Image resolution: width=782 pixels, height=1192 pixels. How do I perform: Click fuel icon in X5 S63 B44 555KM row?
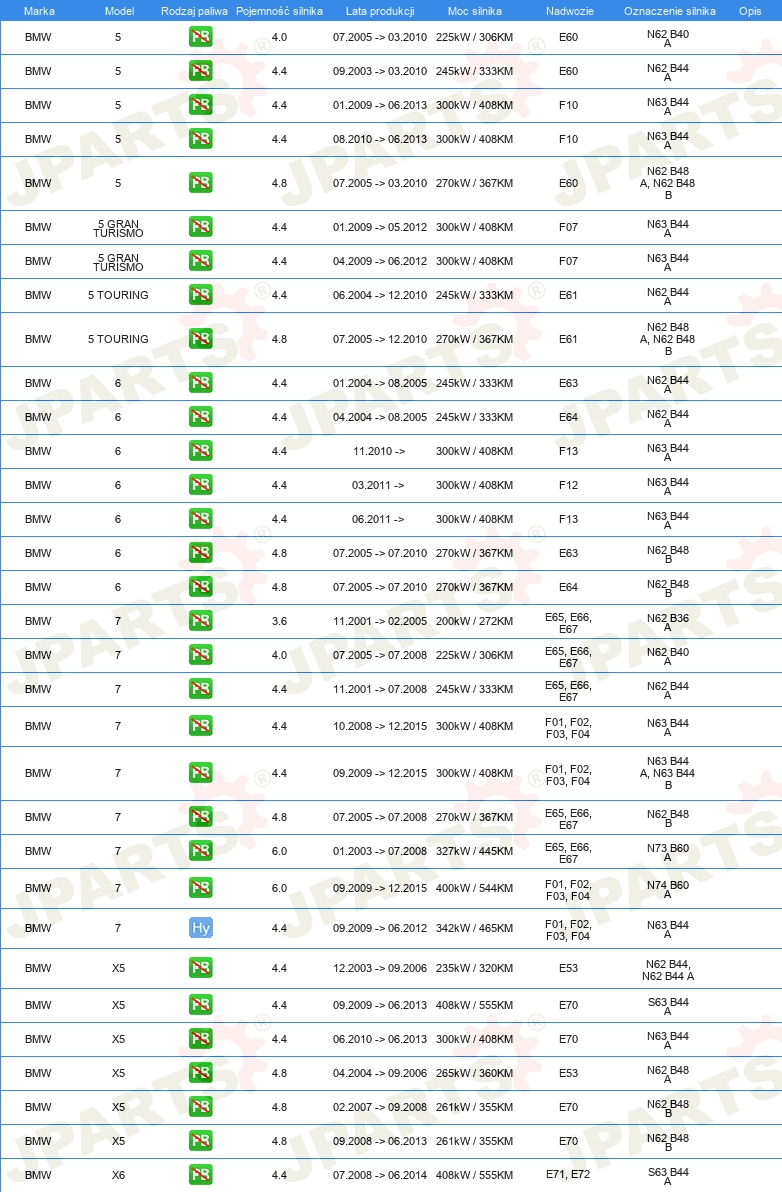click(x=201, y=1004)
